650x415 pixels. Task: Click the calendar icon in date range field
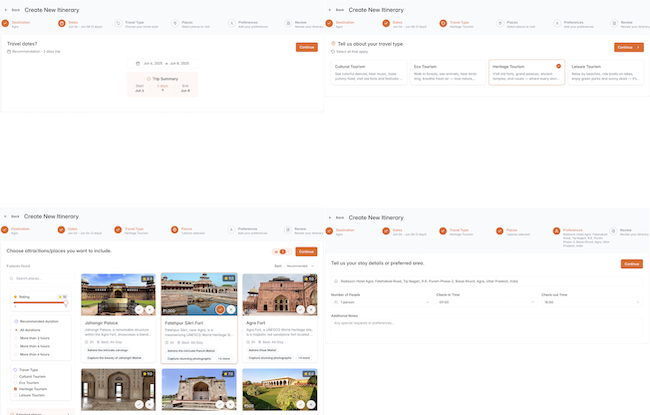click(x=138, y=63)
